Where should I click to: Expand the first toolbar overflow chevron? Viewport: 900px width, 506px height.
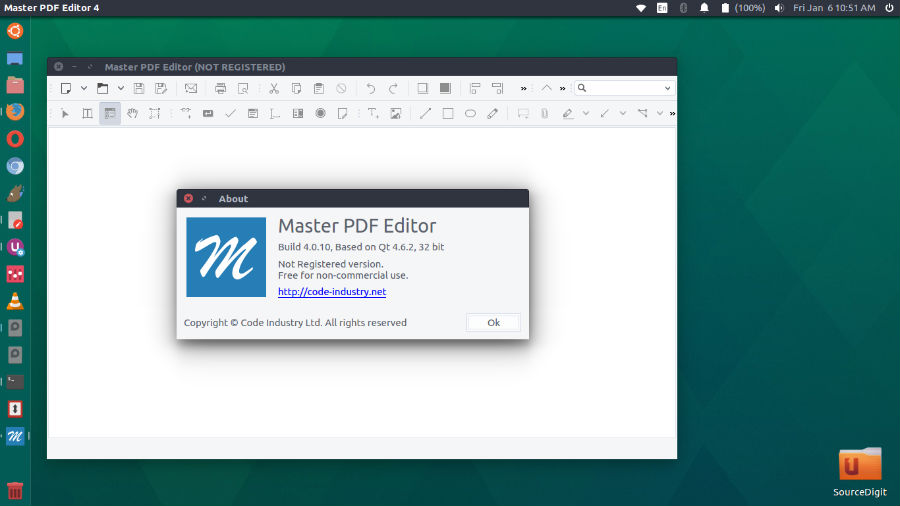(x=523, y=88)
